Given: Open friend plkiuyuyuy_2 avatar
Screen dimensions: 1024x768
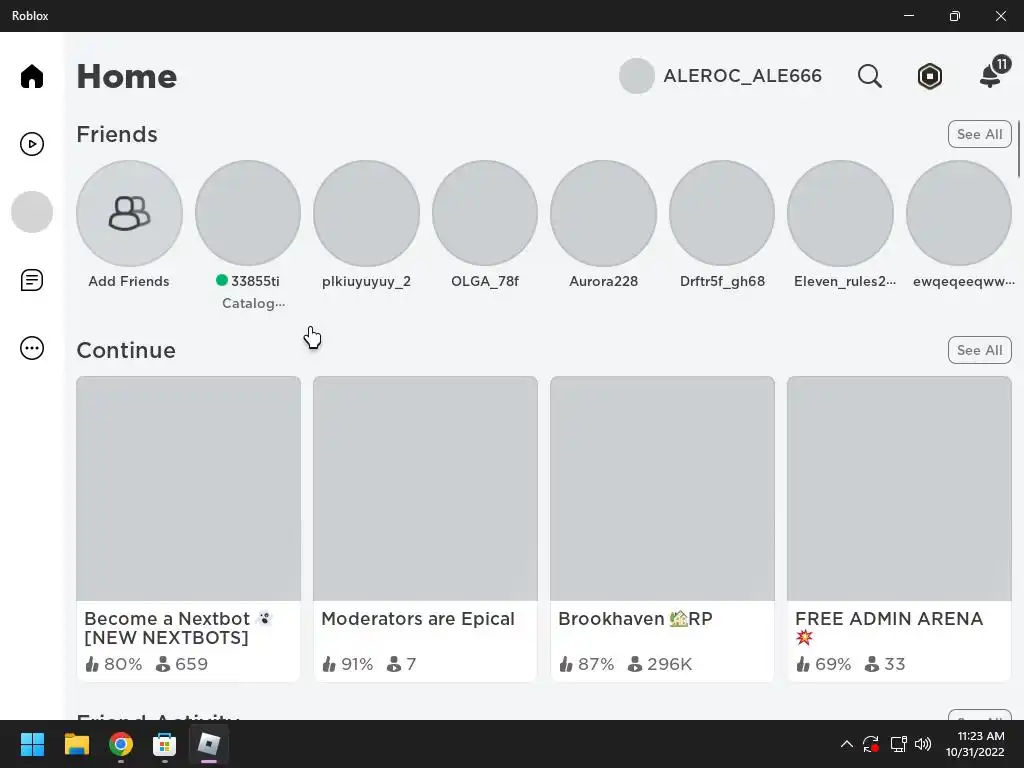Looking at the screenshot, I should pyautogui.click(x=366, y=213).
